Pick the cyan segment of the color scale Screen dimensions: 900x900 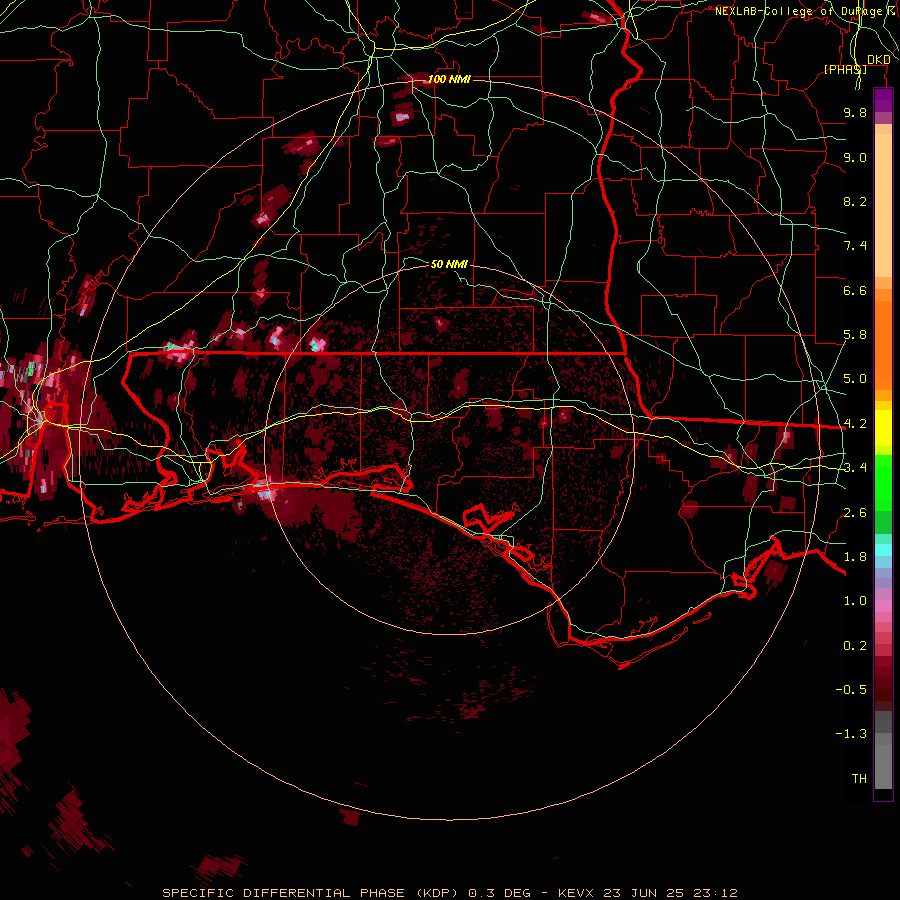click(883, 549)
